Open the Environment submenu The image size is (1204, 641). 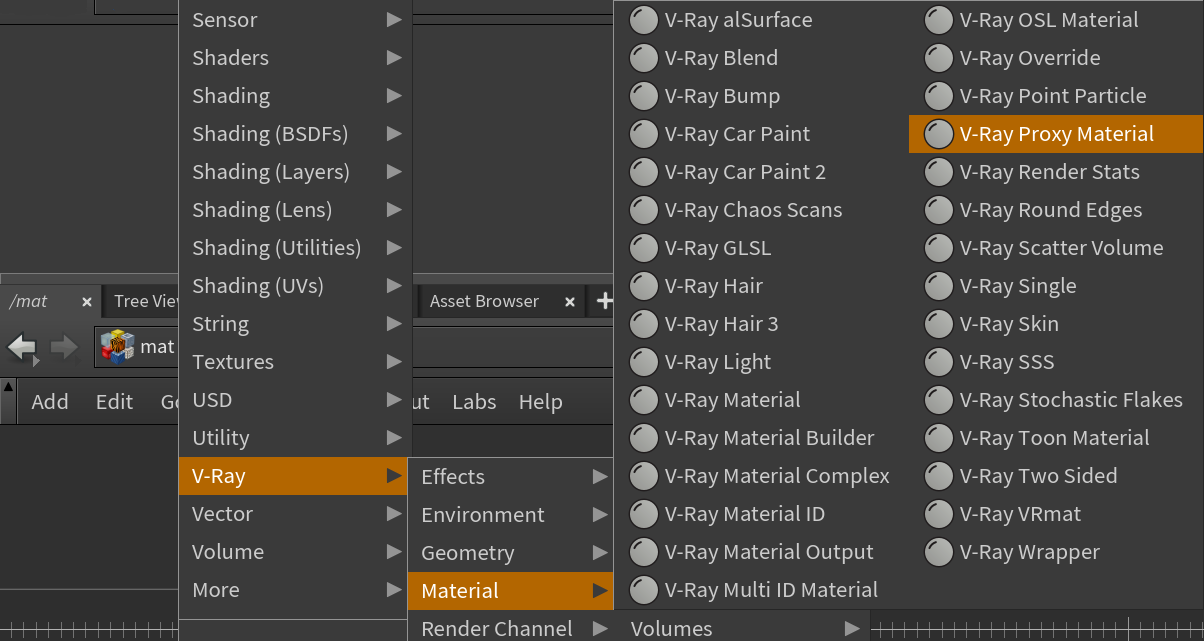pyautogui.click(x=511, y=515)
